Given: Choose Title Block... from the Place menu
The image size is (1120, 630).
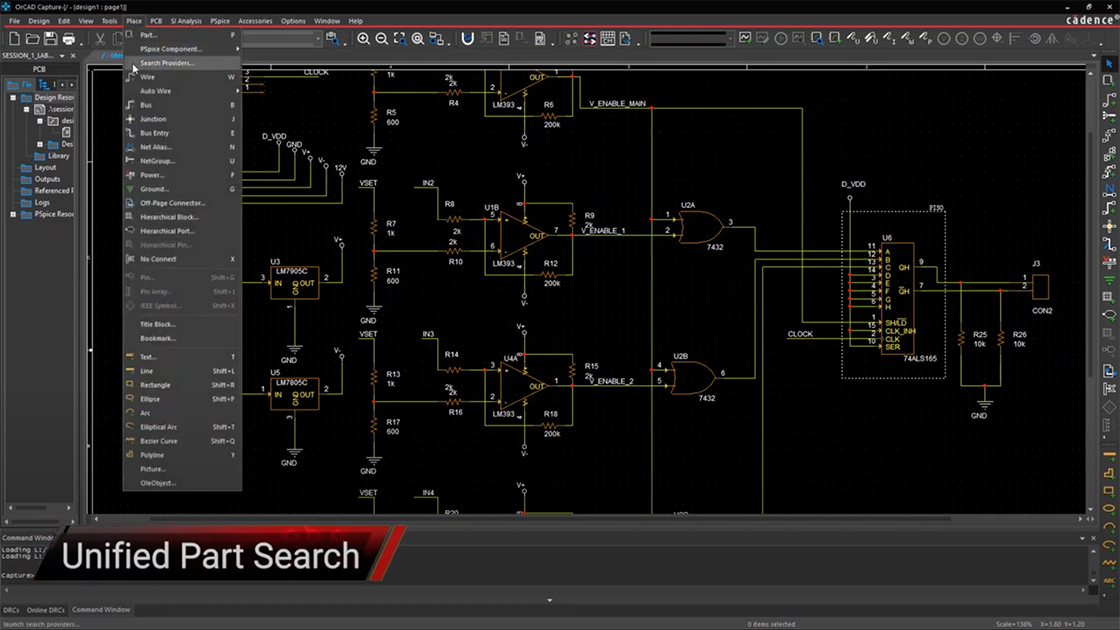Looking at the screenshot, I should 182,324.
